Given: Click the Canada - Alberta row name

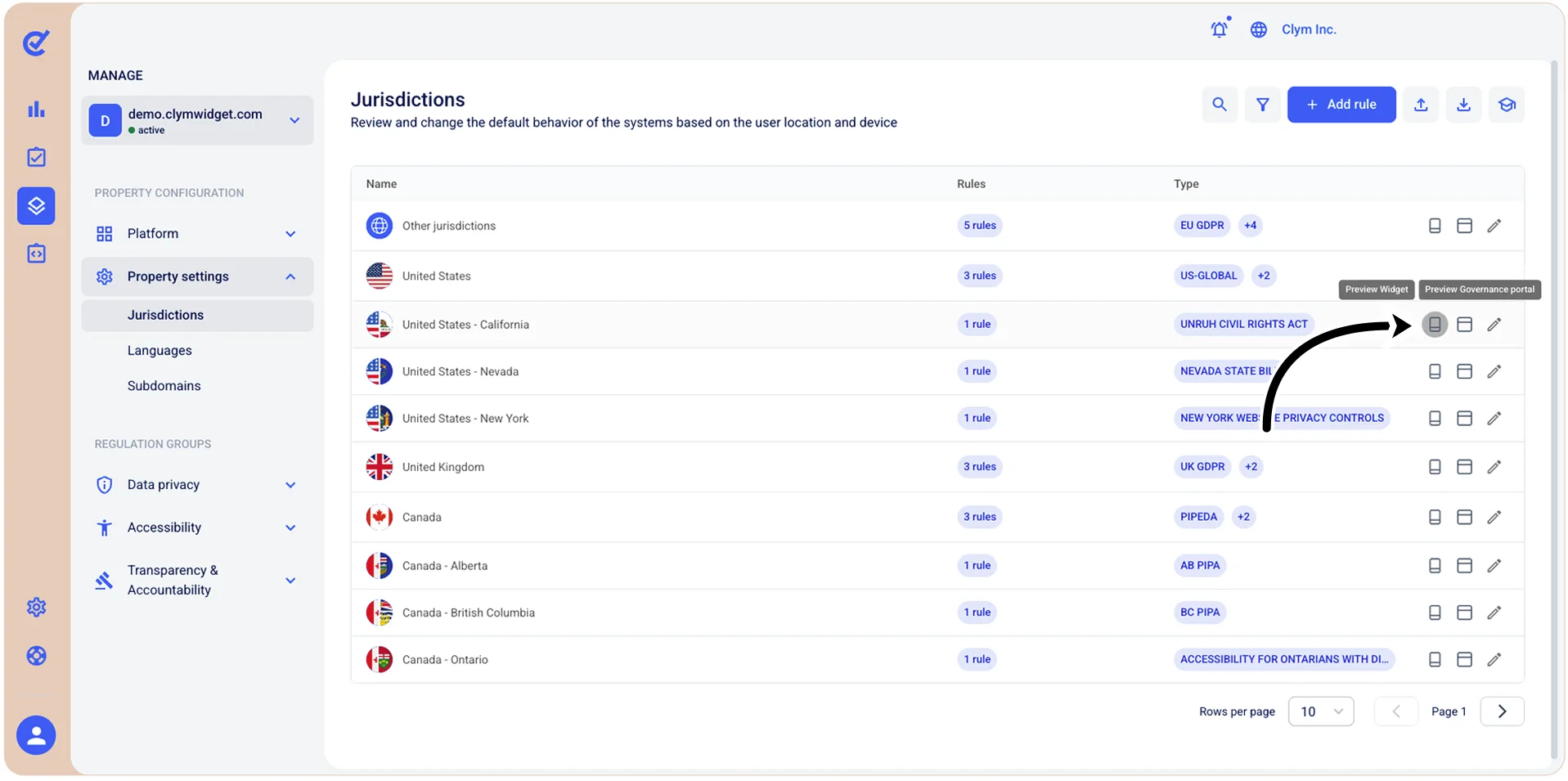Looking at the screenshot, I should [445, 566].
